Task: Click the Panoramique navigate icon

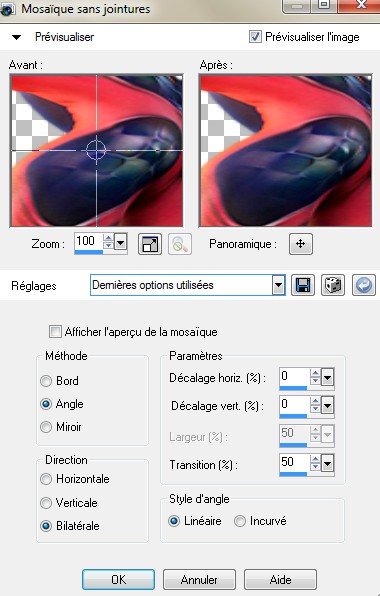Action: pyautogui.click(x=301, y=244)
